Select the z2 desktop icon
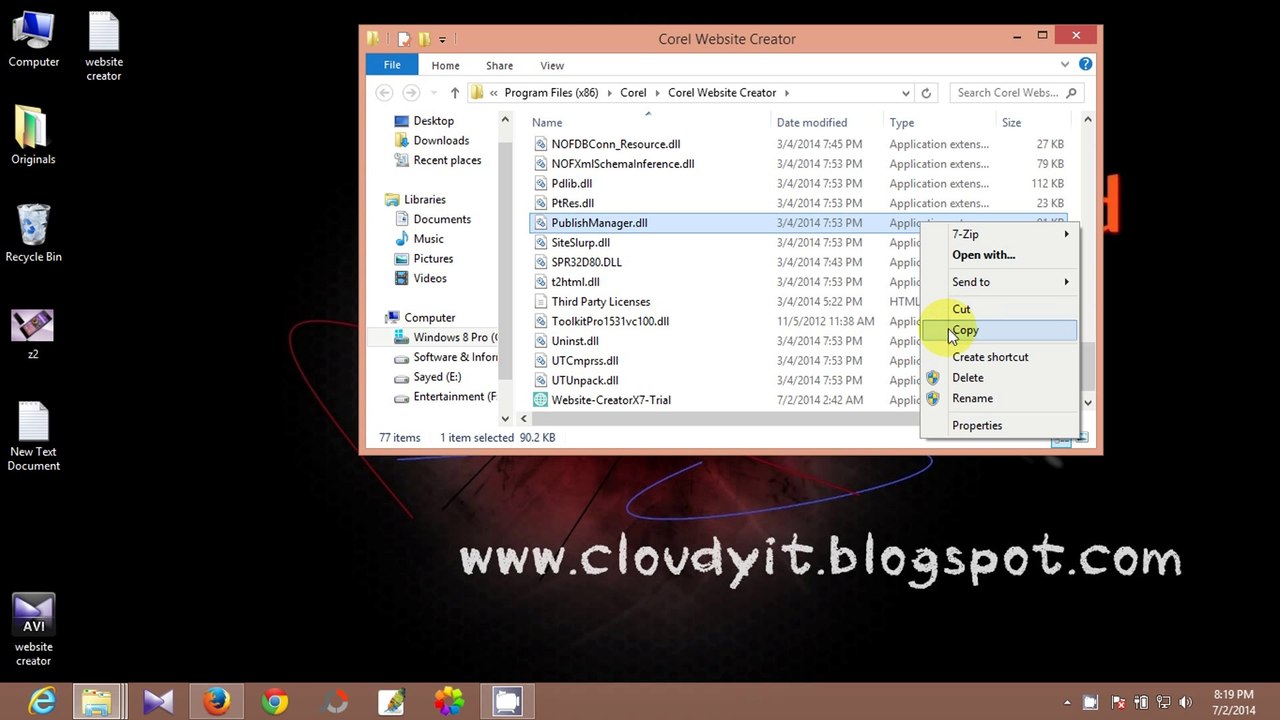The image size is (1280, 720). click(x=33, y=334)
